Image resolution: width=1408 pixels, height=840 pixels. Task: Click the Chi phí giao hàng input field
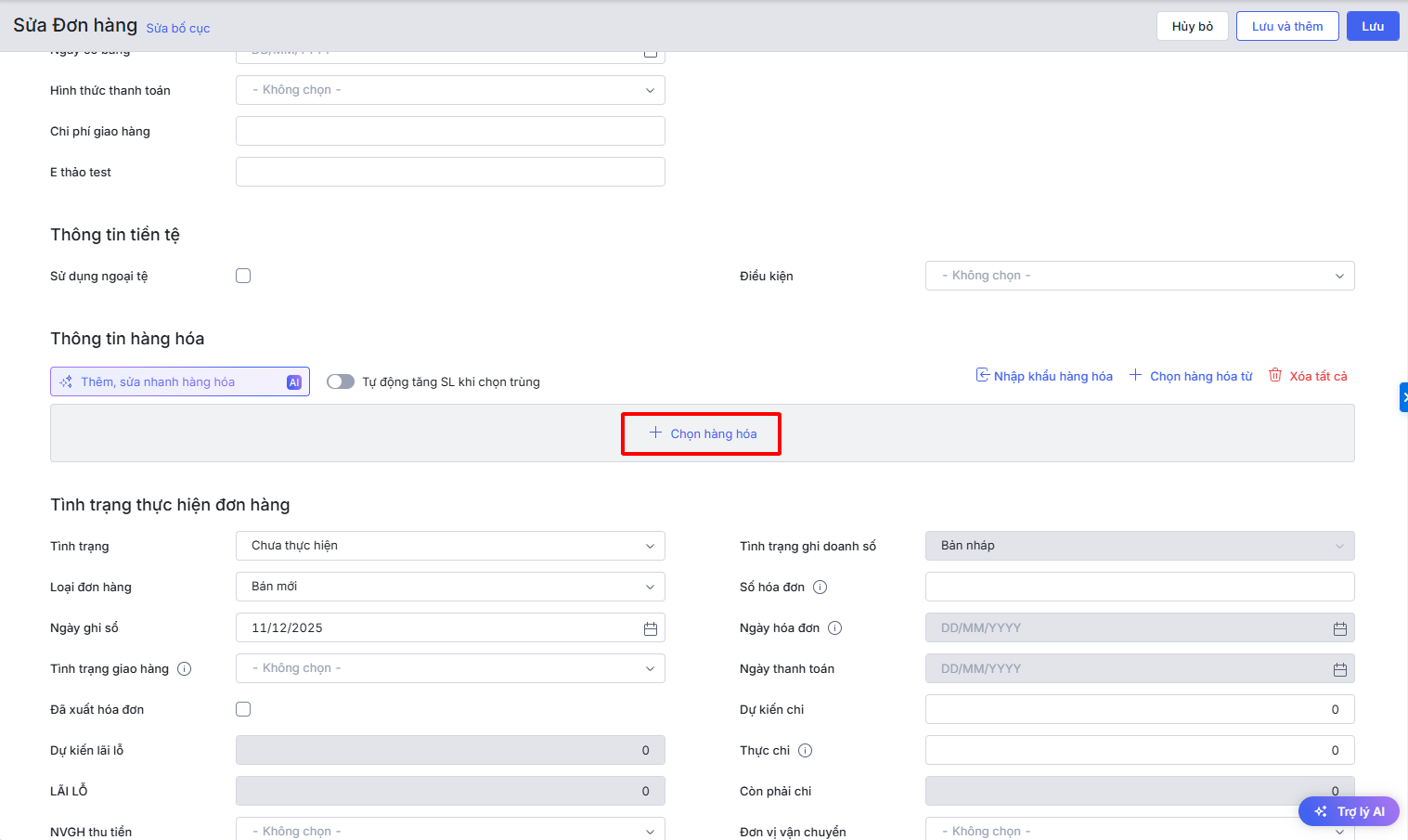(450, 131)
